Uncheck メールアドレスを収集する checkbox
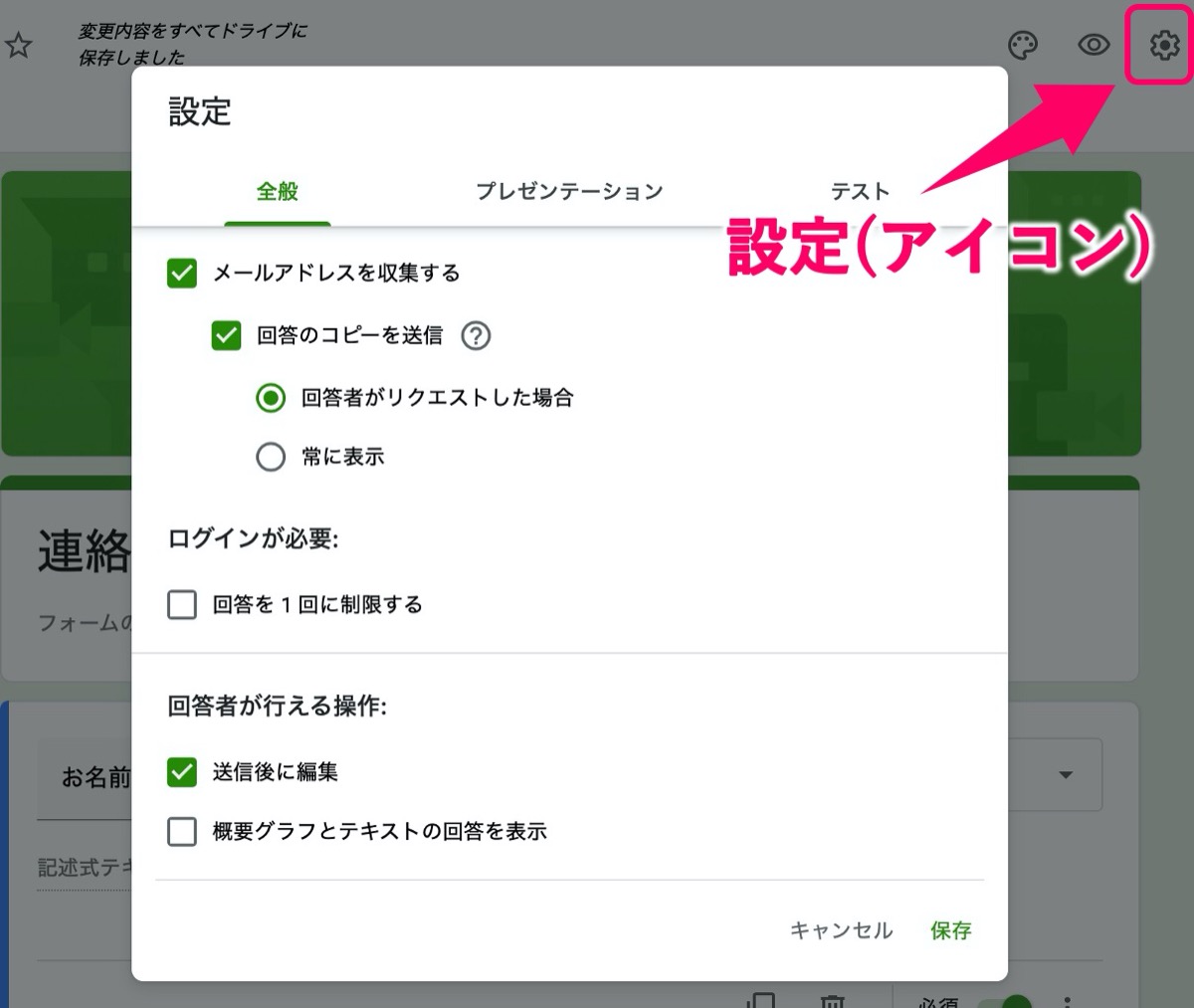 click(182, 273)
